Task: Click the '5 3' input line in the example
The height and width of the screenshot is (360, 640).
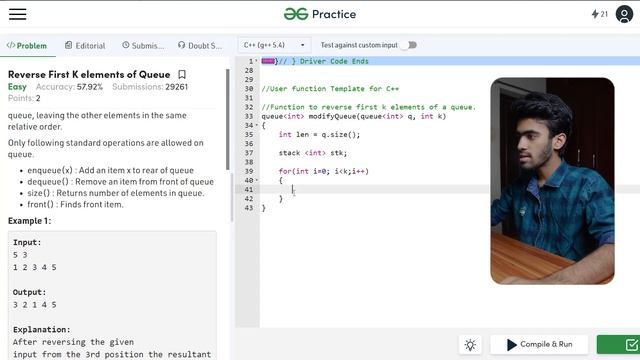Action: click(x=20, y=255)
